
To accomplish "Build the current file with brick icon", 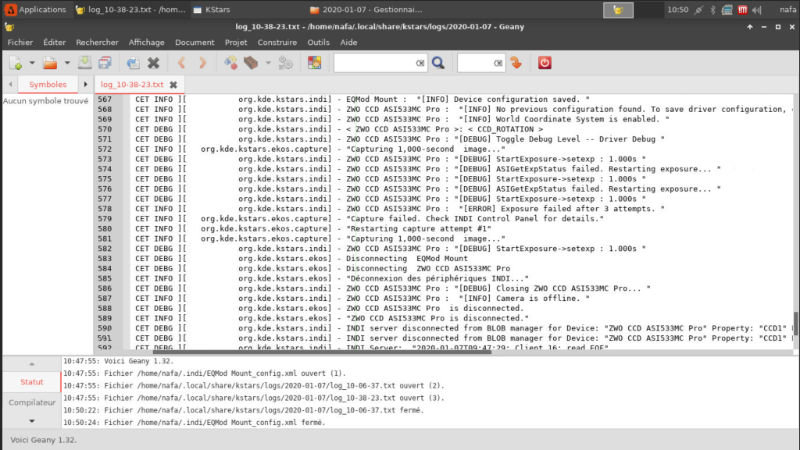I will click(x=251, y=63).
